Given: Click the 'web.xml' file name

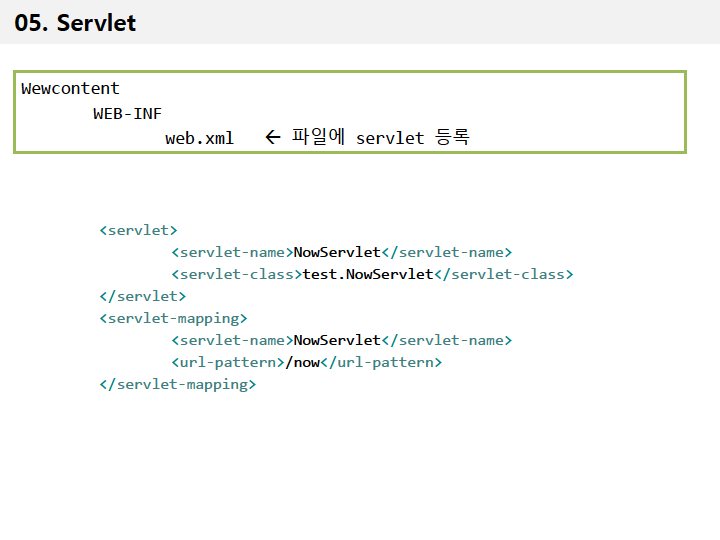Looking at the screenshot, I should click(199, 138).
